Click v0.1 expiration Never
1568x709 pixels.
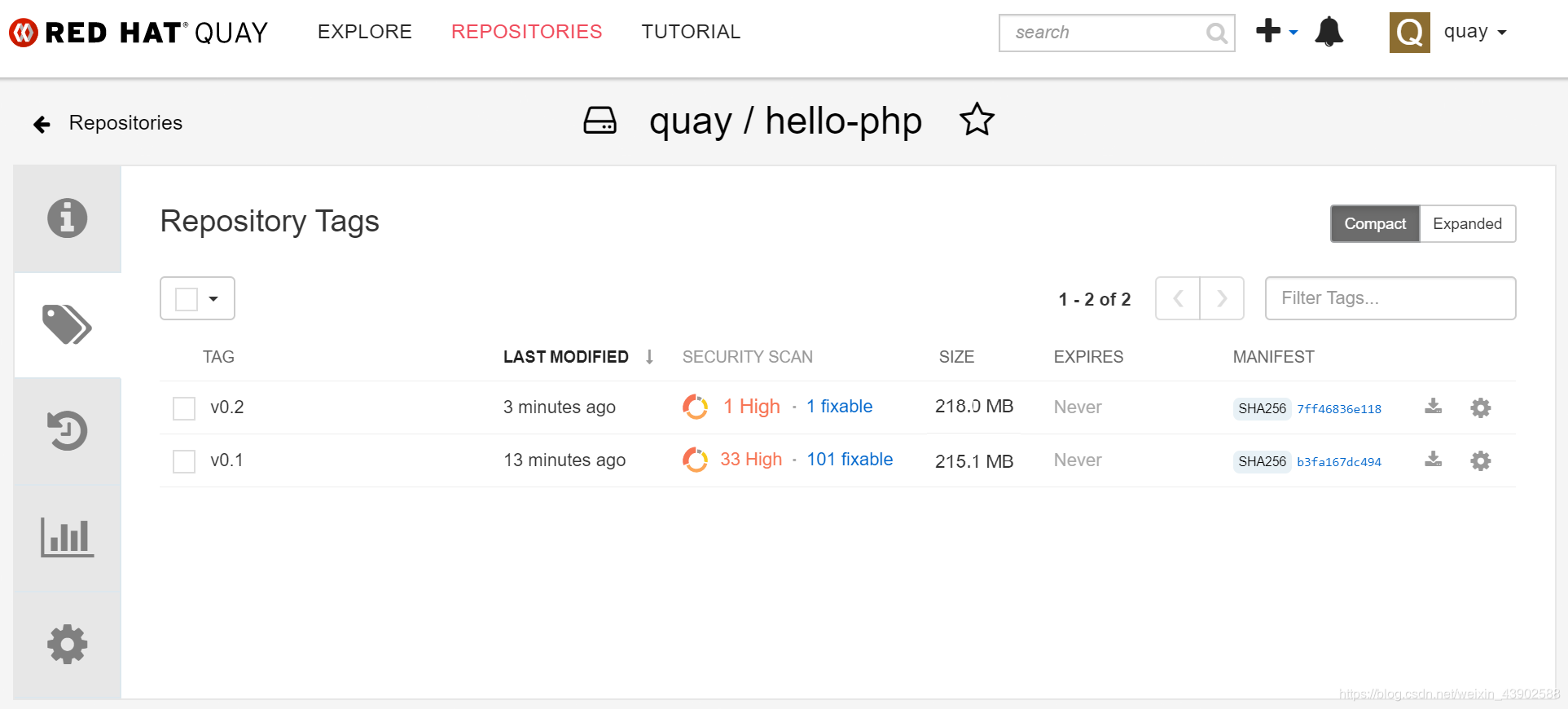tap(1078, 460)
